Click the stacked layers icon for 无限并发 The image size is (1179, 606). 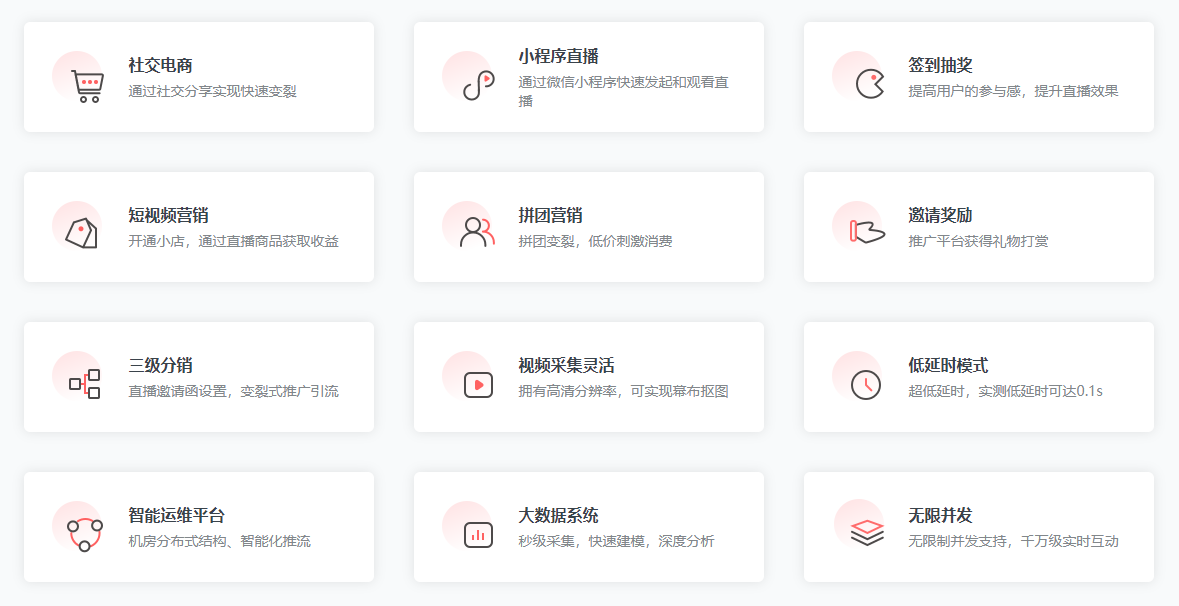(867, 533)
